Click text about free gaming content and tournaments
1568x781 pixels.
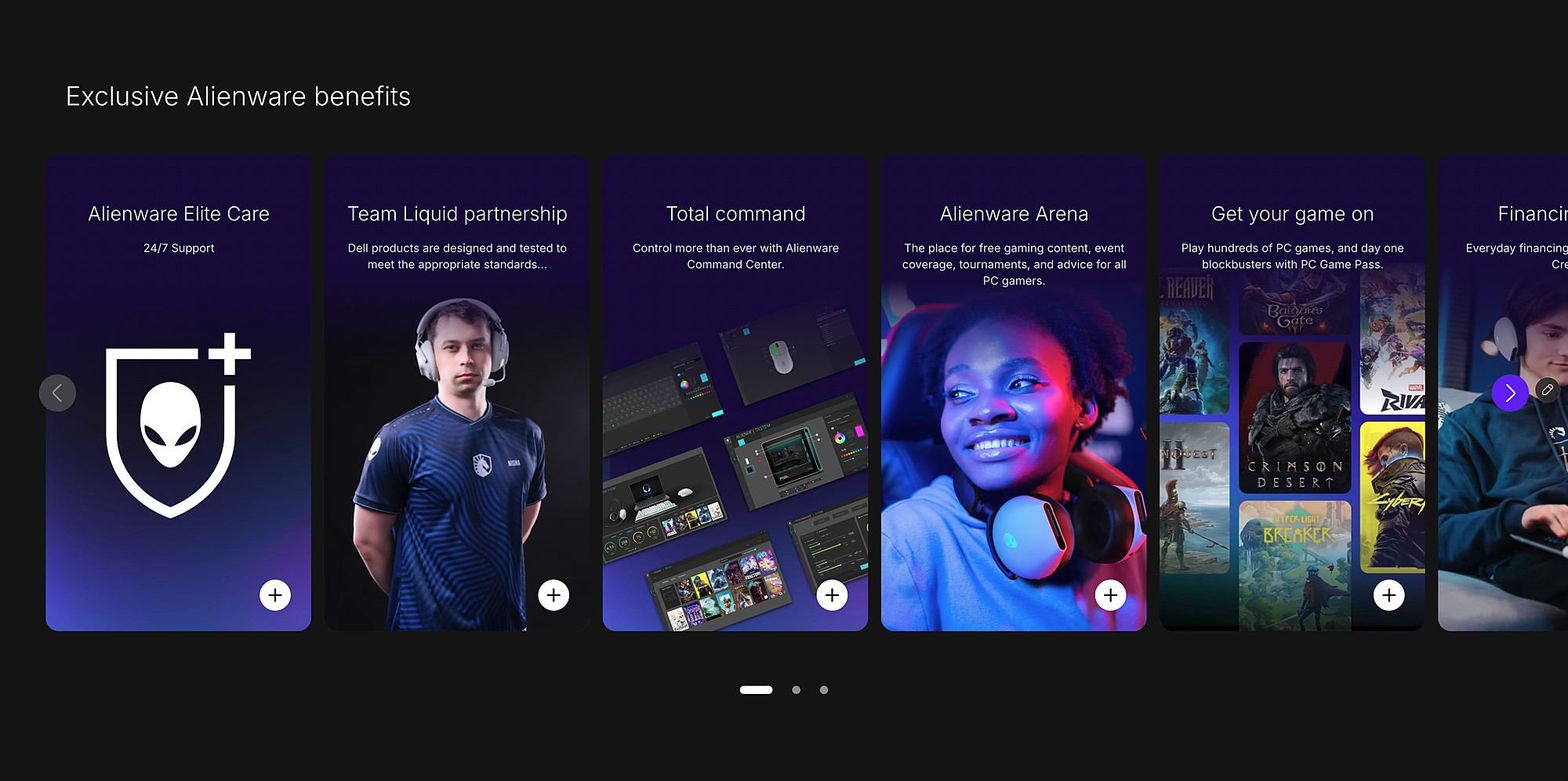(x=1014, y=264)
